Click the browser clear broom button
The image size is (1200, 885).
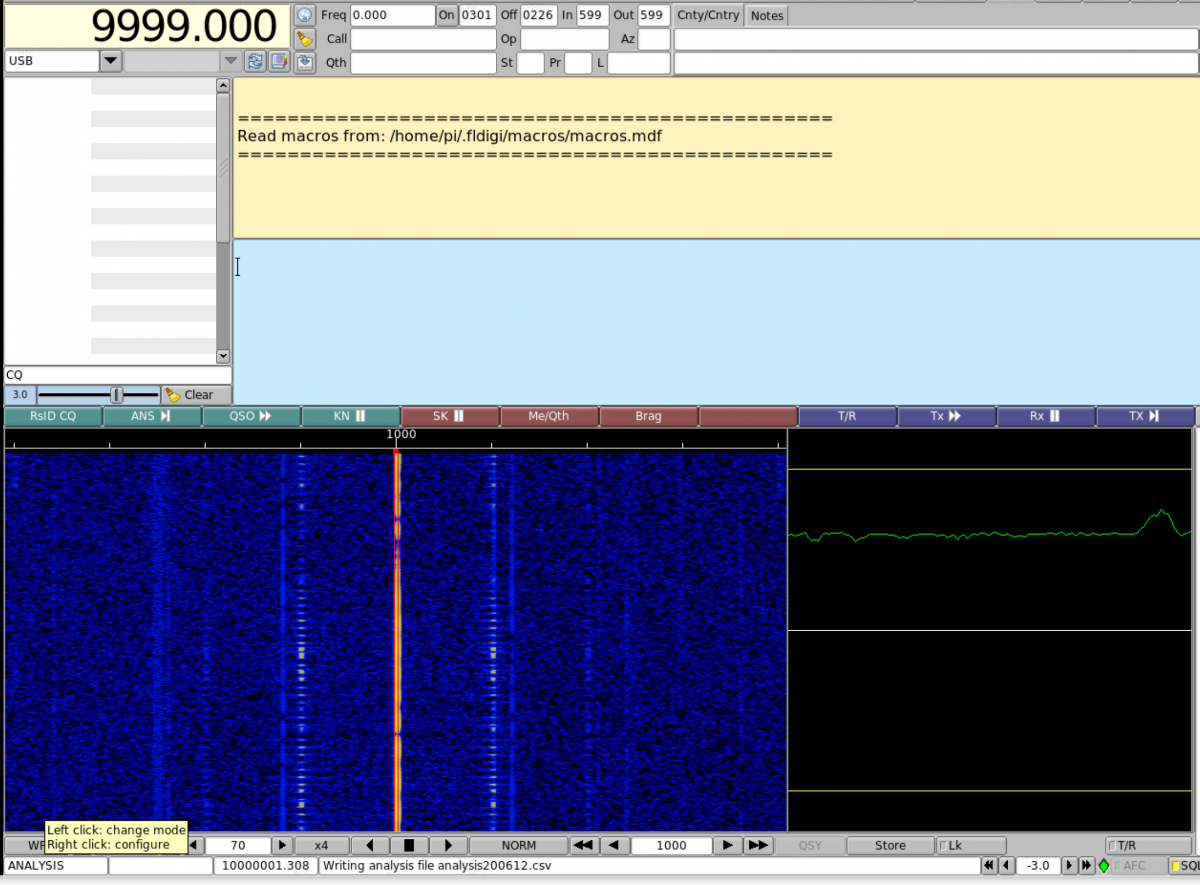[x=189, y=395]
